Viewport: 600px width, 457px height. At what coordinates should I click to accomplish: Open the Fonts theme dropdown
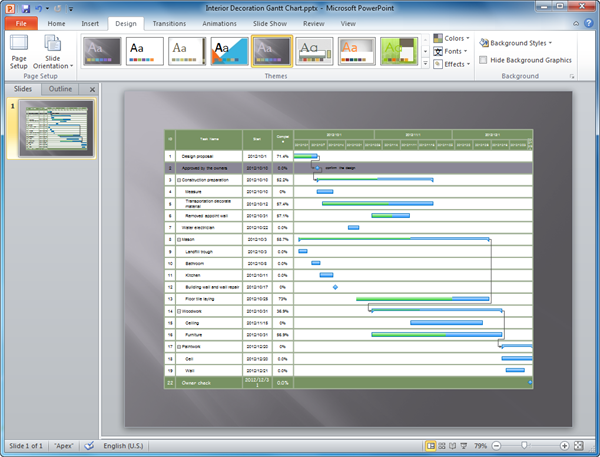point(453,51)
